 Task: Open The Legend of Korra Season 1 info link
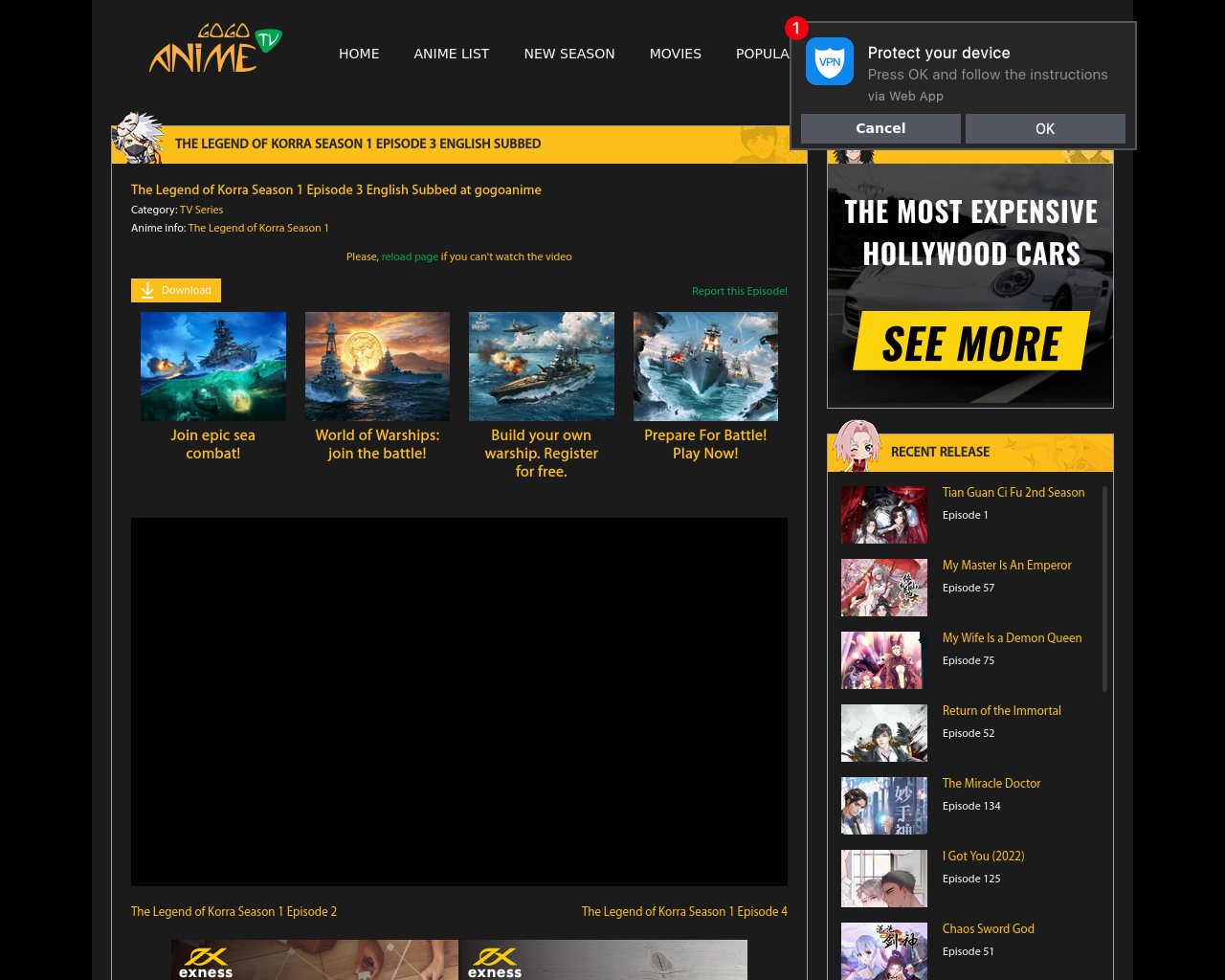[x=258, y=228]
